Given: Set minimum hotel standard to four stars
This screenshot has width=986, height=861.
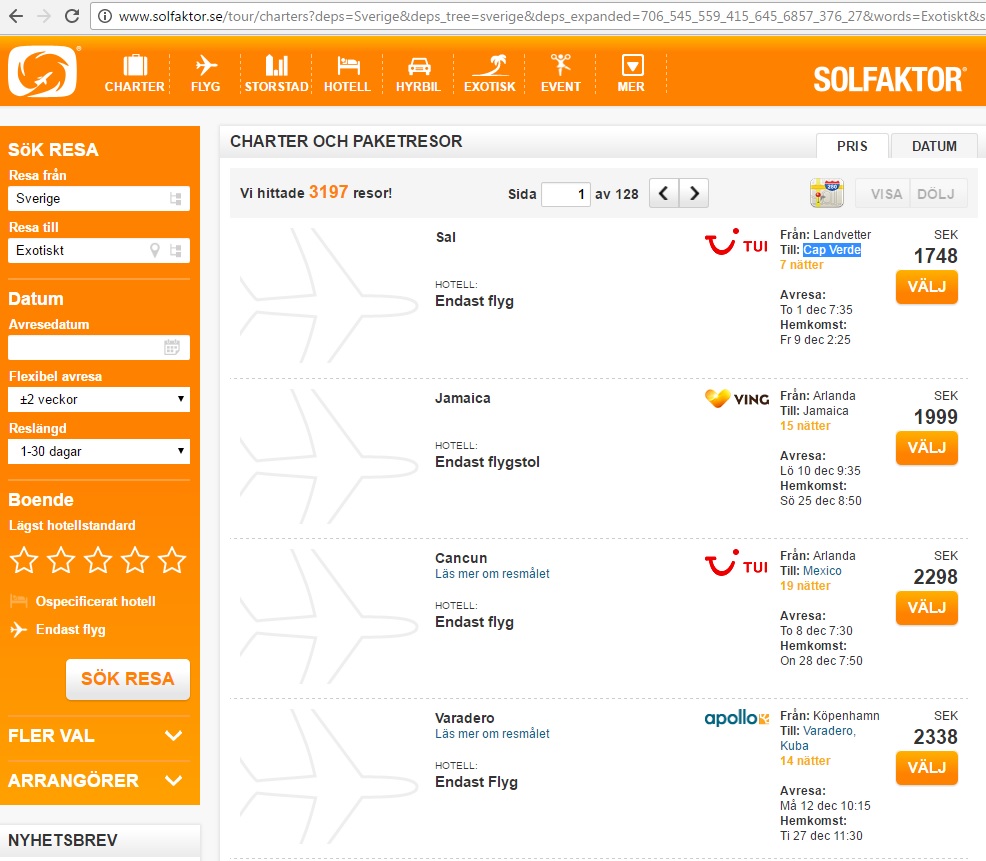Looking at the screenshot, I should pyautogui.click(x=135, y=560).
